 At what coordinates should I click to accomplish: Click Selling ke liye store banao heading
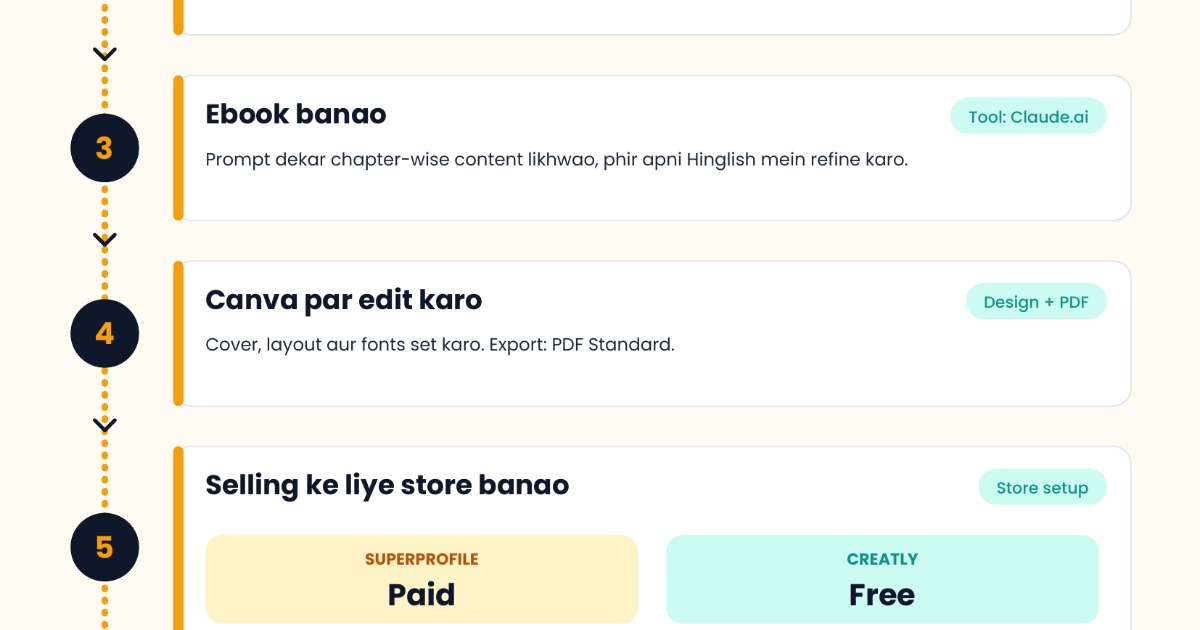click(387, 485)
